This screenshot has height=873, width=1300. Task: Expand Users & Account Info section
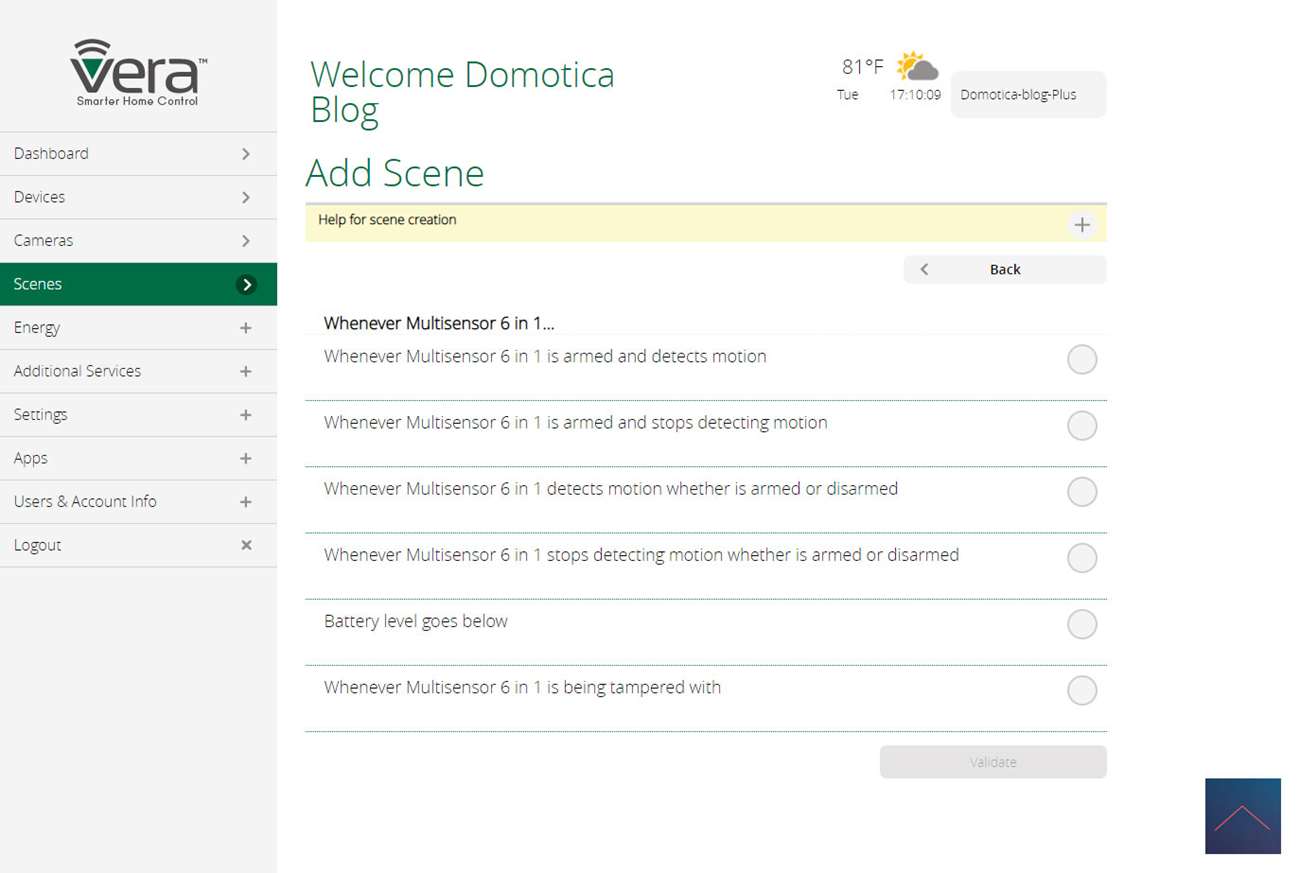[246, 502]
